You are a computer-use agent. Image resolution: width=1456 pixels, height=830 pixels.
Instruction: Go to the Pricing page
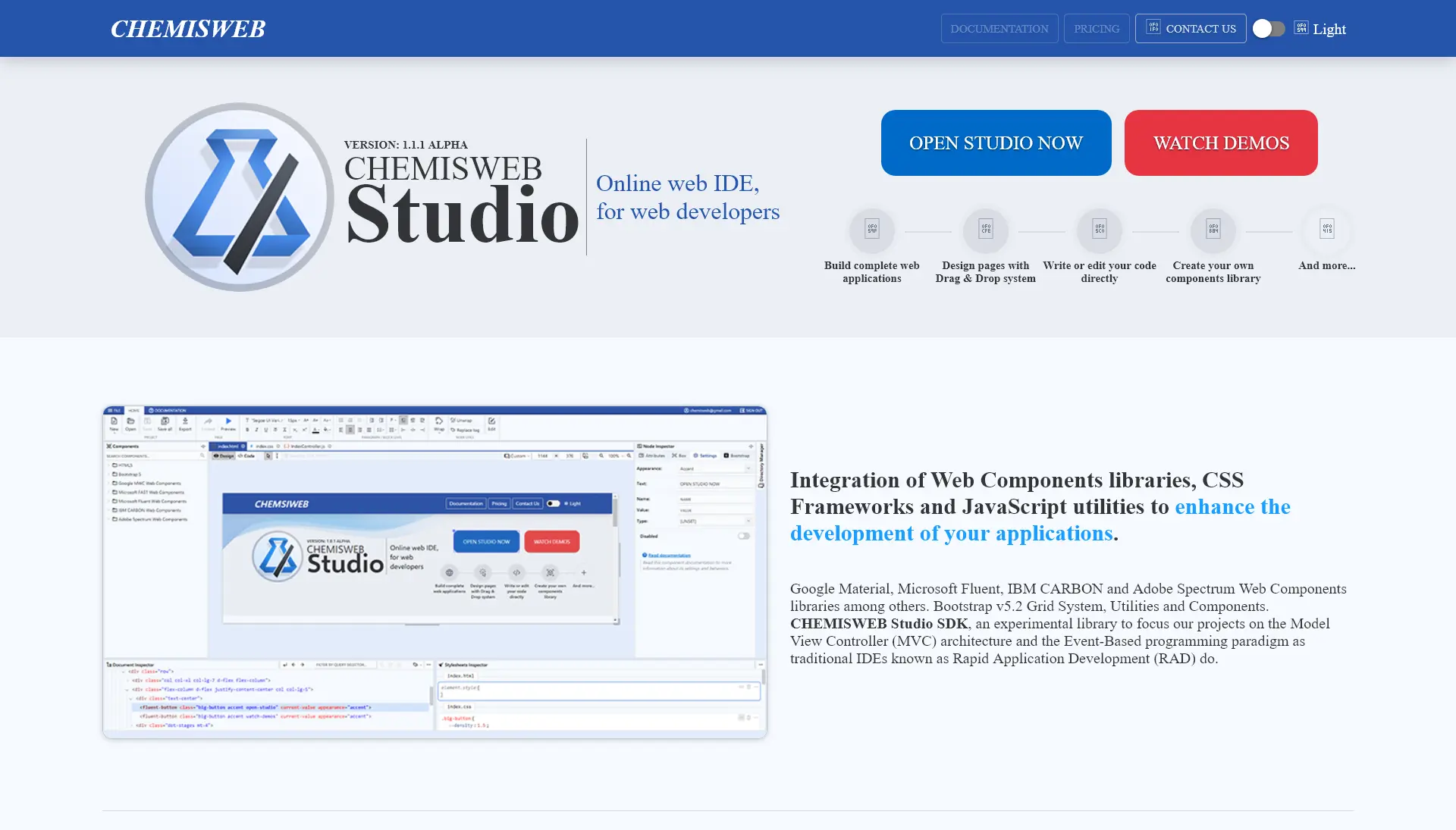point(1096,29)
